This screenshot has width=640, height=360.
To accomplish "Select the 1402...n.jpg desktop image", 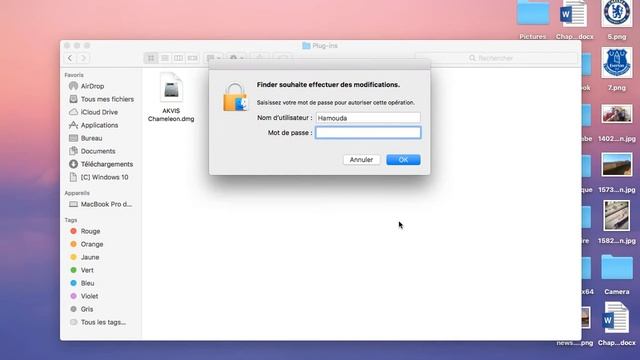I will click(617, 114).
